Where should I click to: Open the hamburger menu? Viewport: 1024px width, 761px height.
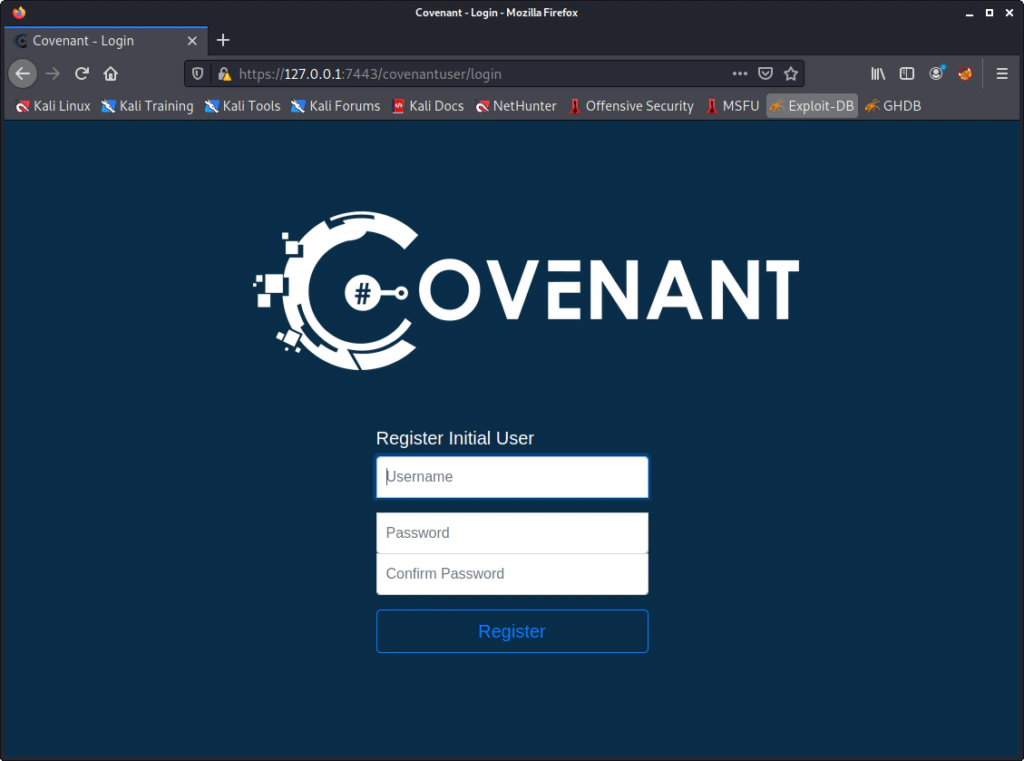[1001, 73]
